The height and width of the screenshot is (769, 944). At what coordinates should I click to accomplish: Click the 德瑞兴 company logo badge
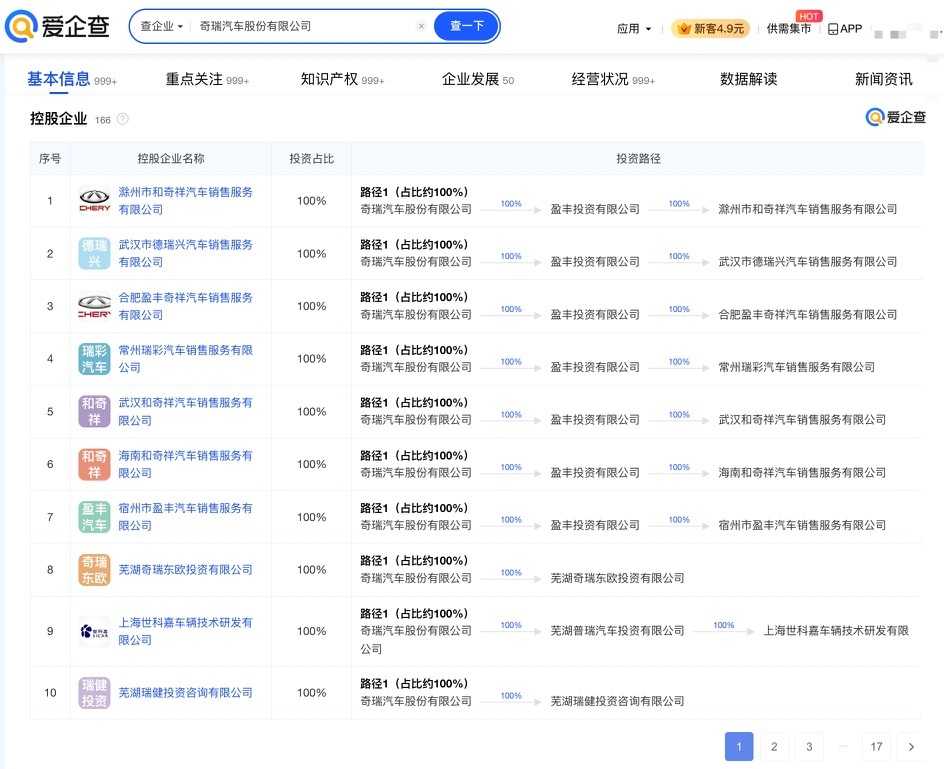(x=95, y=253)
